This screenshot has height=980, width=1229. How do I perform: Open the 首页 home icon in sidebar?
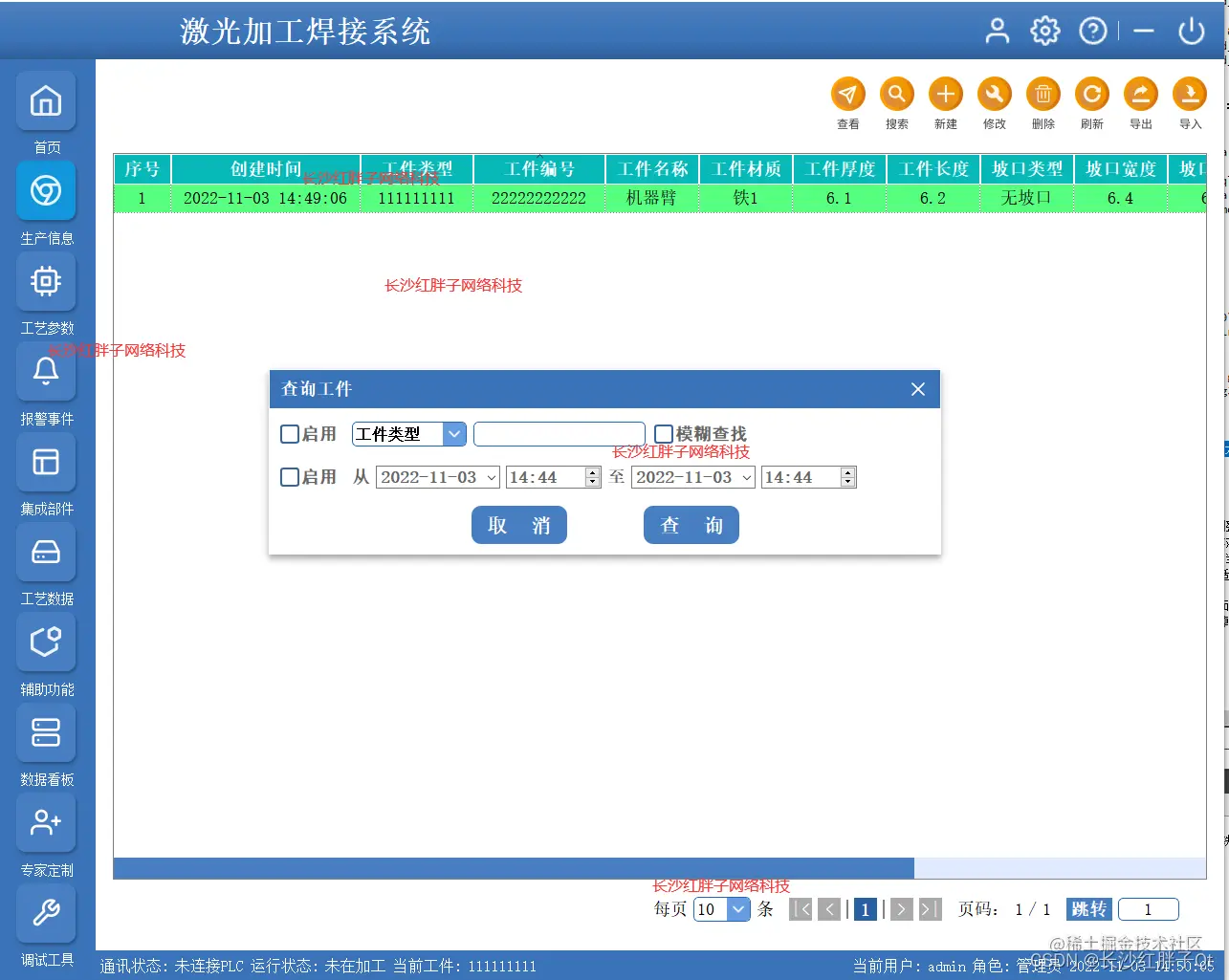[46, 101]
